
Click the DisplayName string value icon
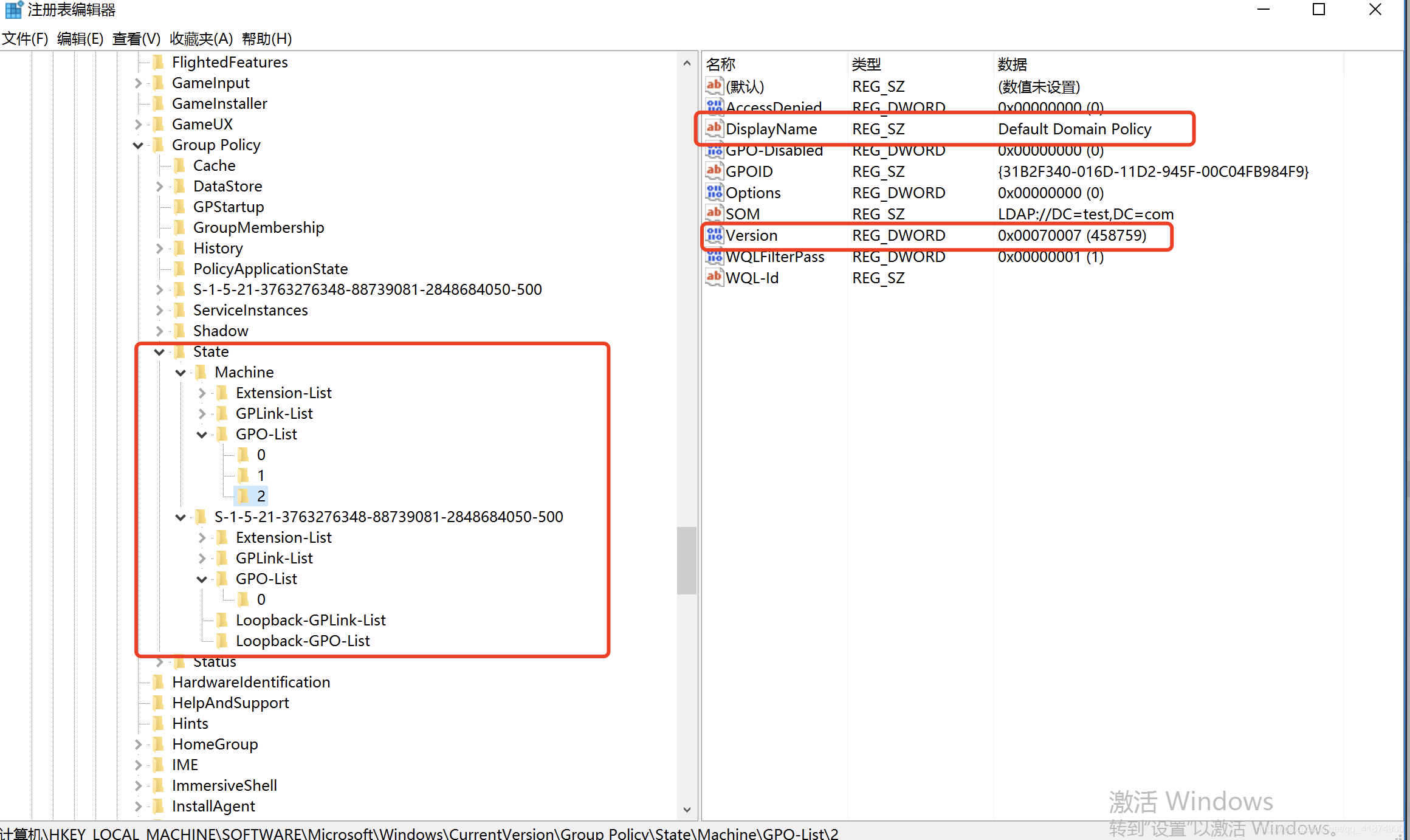coord(714,128)
